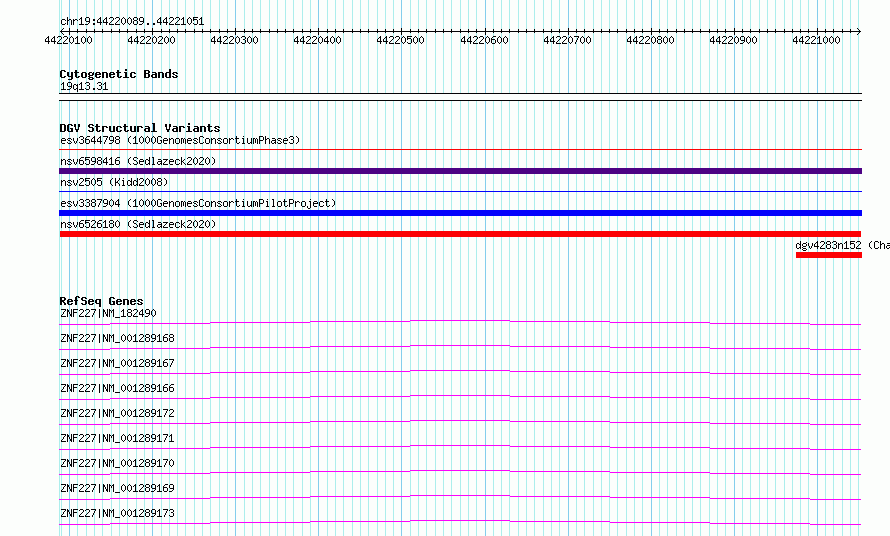Click the thick blue esv3387904 variant bar
Viewport: 890px width, 536px height.
pyautogui.click(x=460, y=213)
